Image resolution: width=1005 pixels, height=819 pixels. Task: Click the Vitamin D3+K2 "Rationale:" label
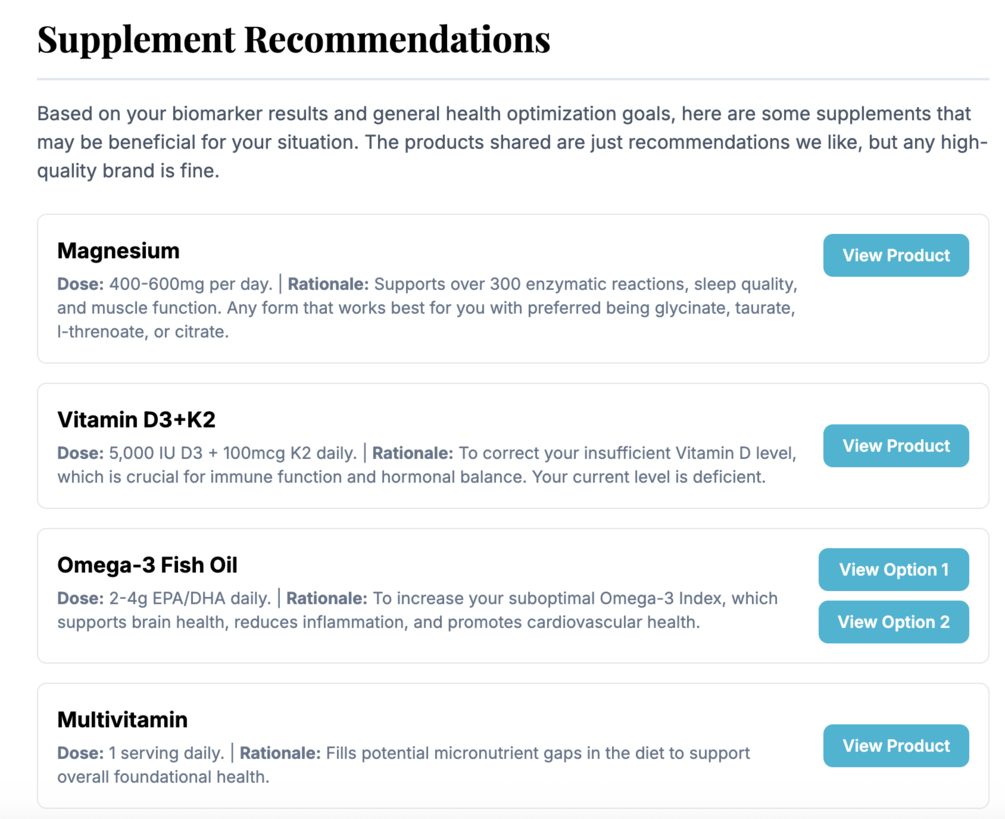(x=412, y=453)
